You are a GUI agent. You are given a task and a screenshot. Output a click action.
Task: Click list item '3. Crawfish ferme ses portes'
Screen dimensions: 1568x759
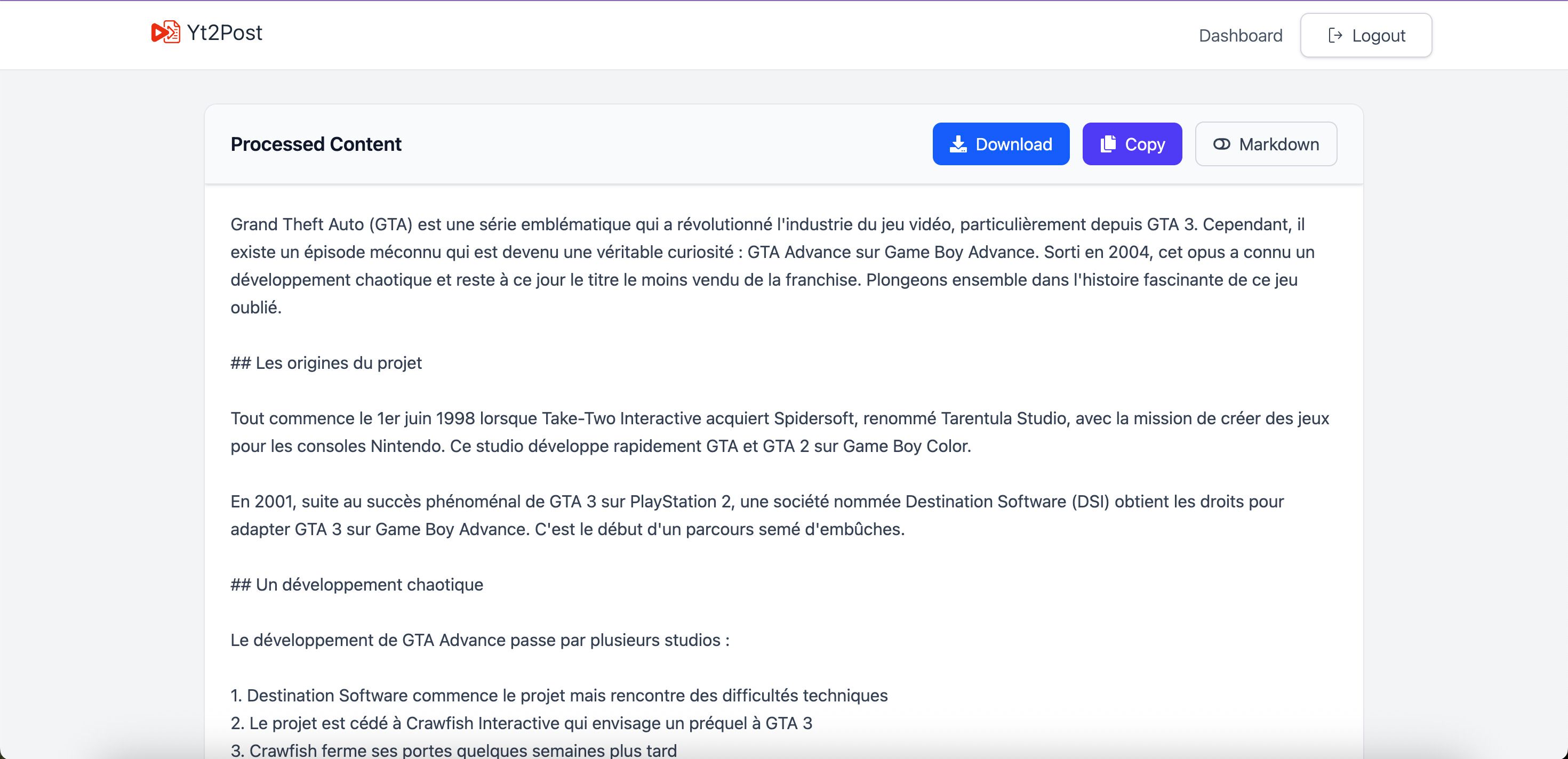pos(453,750)
